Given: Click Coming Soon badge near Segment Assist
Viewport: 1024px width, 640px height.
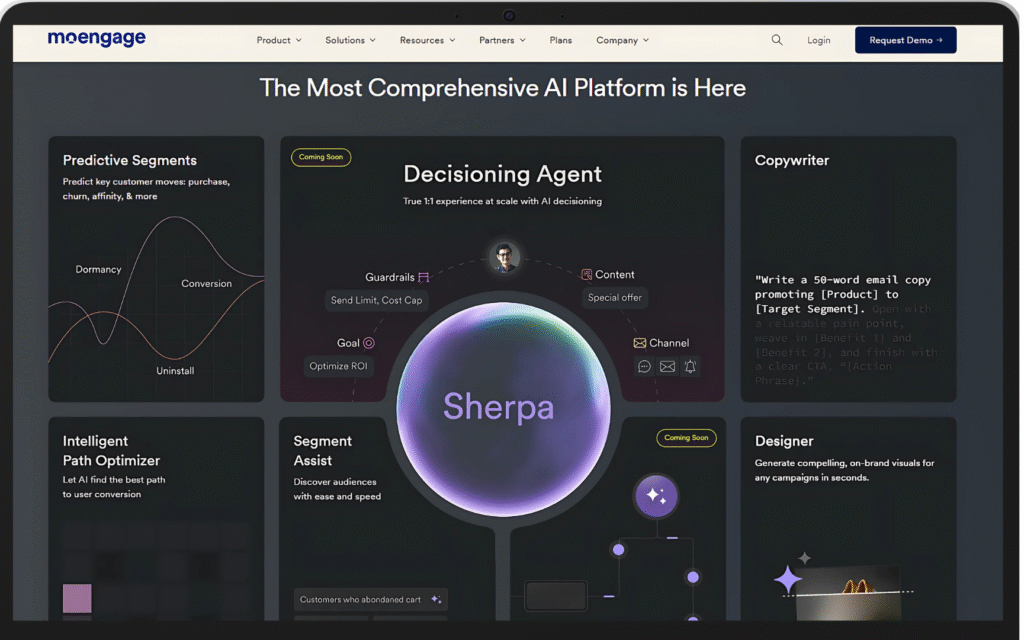Looking at the screenshot, I should pyautogui.click(x=686, y=438).
